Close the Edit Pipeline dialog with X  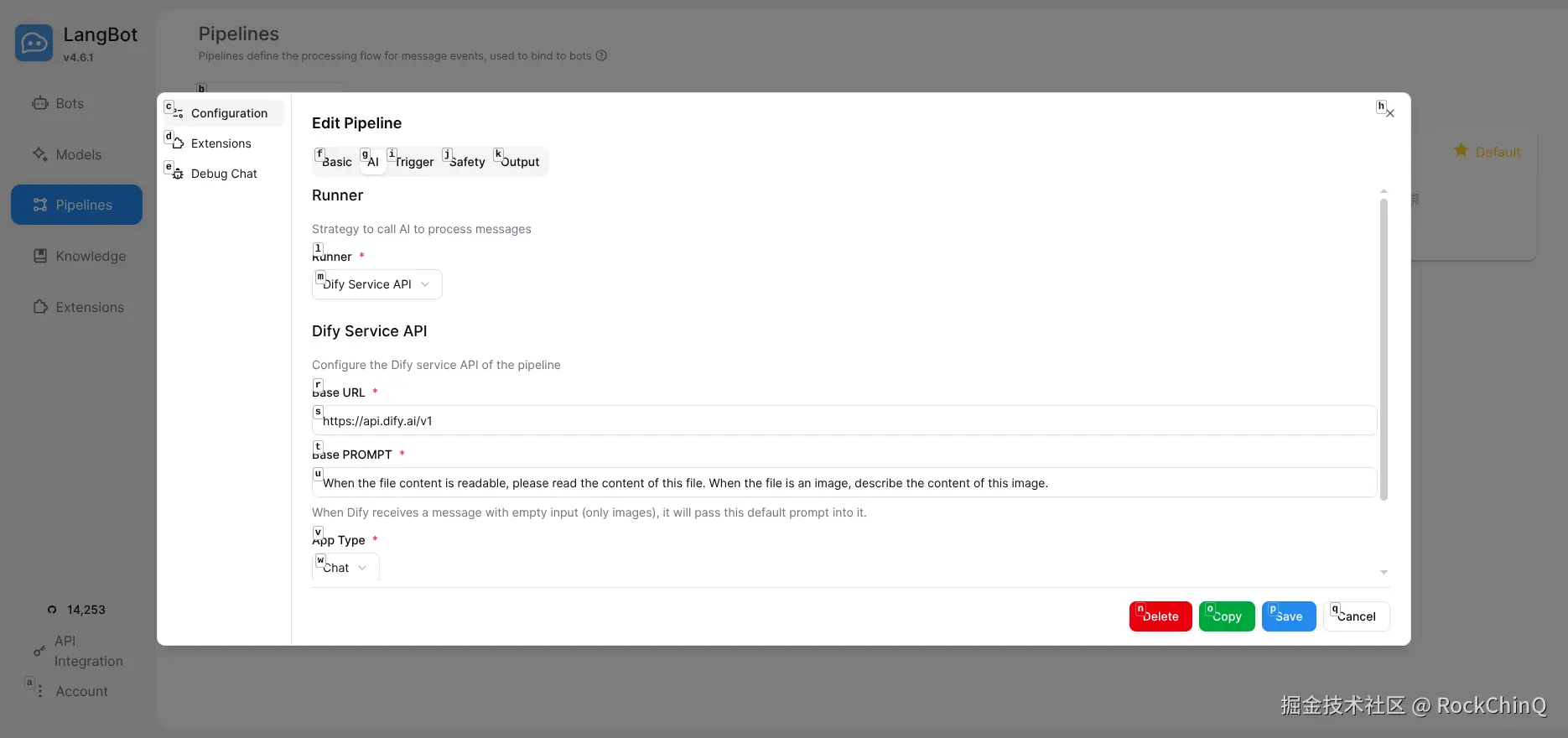[1390, 113]
